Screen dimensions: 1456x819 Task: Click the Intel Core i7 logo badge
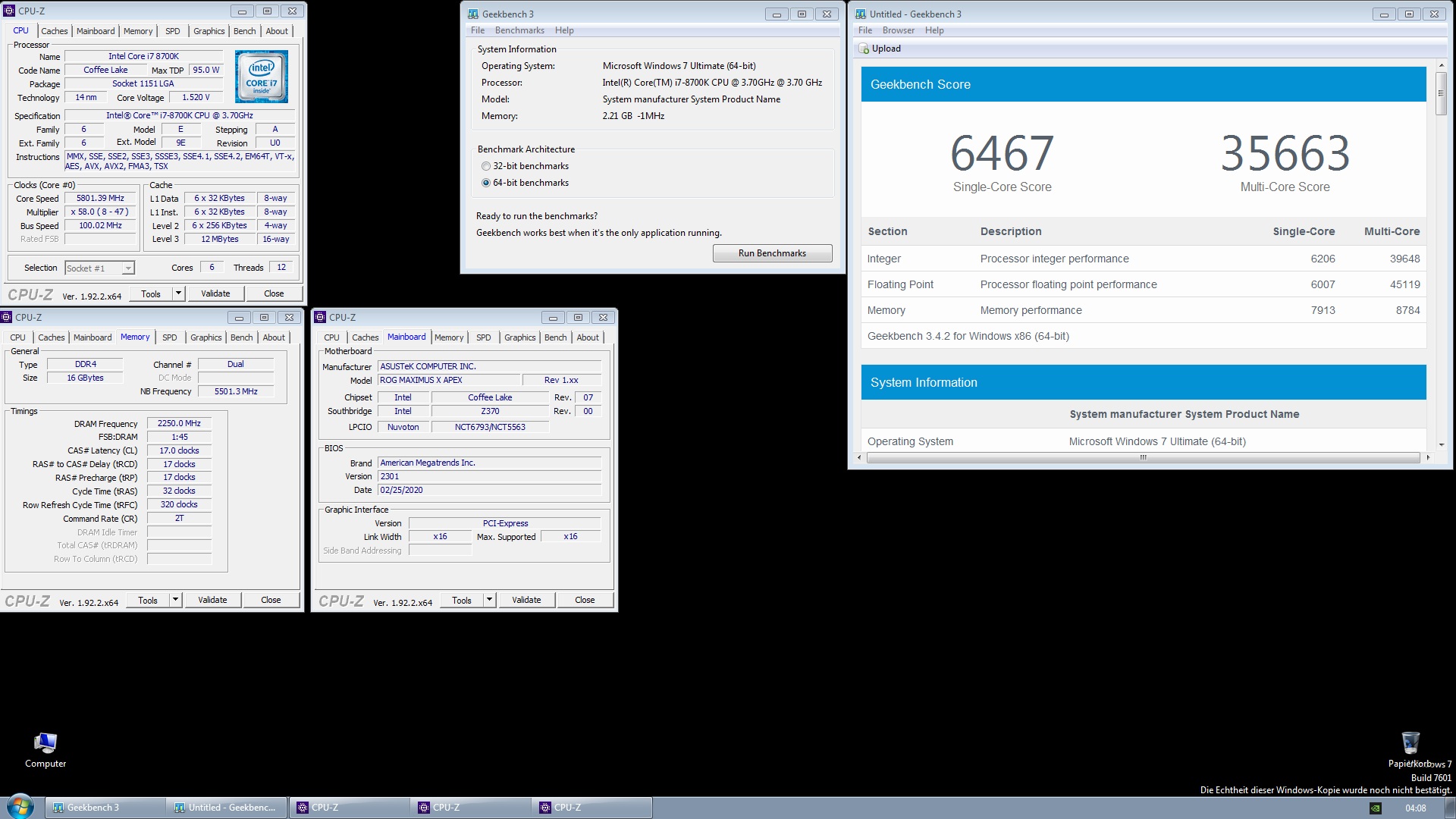pyautogui.click(x=262, y=77)
